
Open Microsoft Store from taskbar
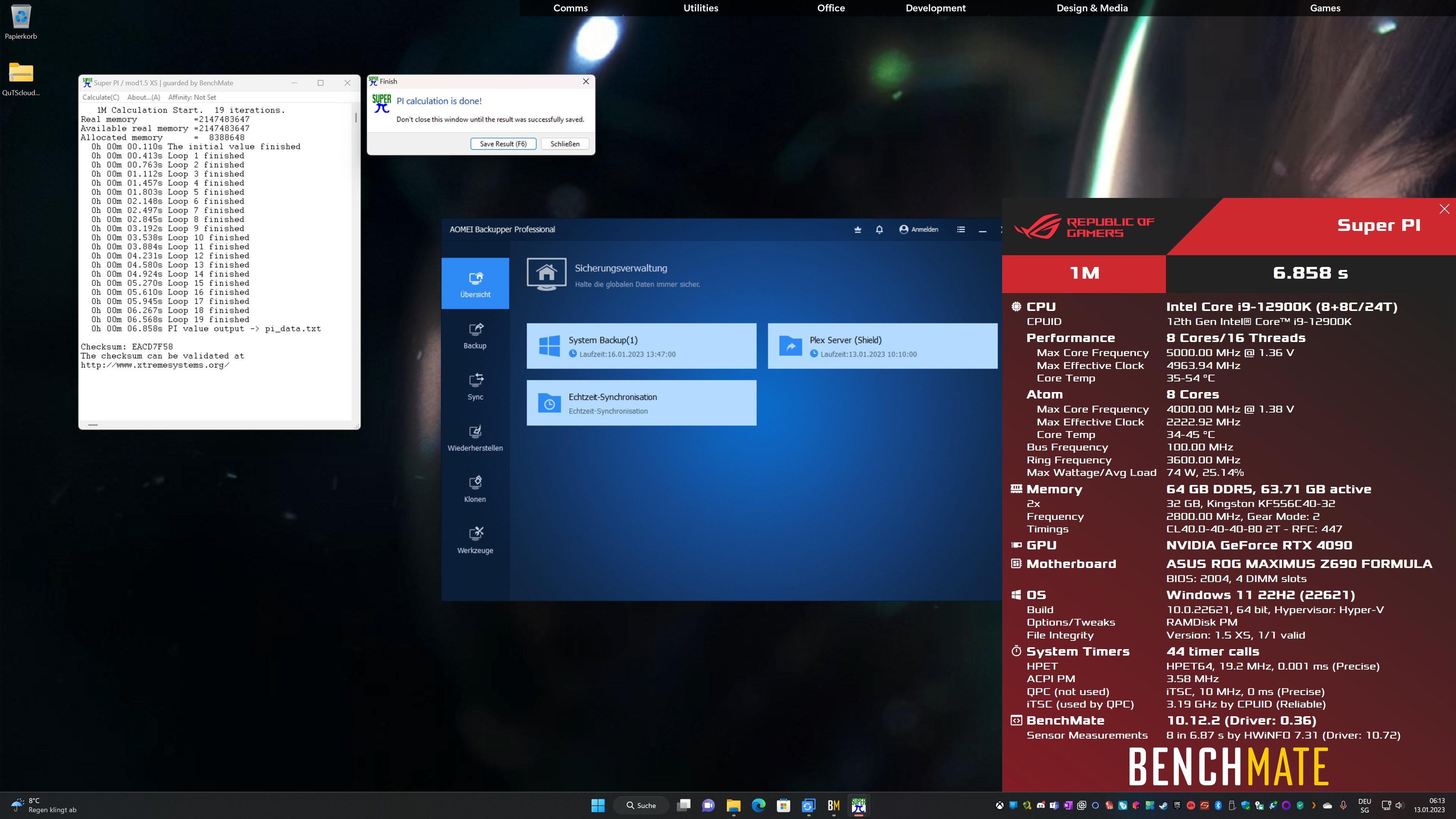pos(783,805)
